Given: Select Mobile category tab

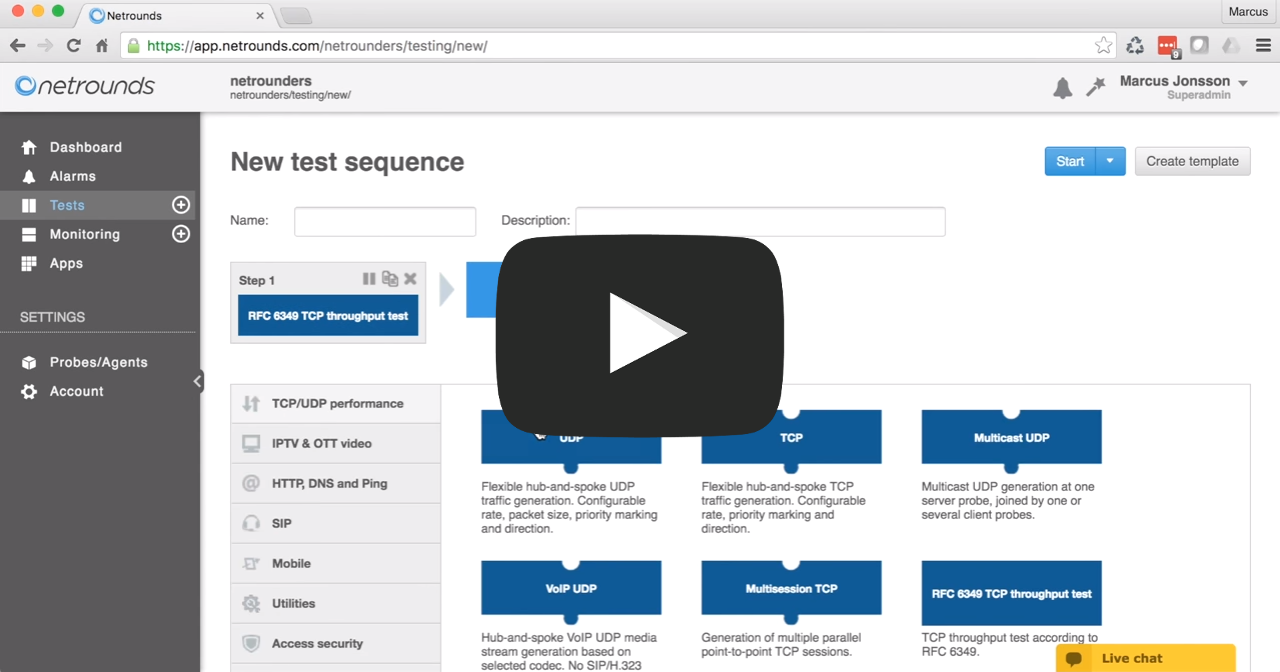Looking at the screenshot, I should [336, 564].
